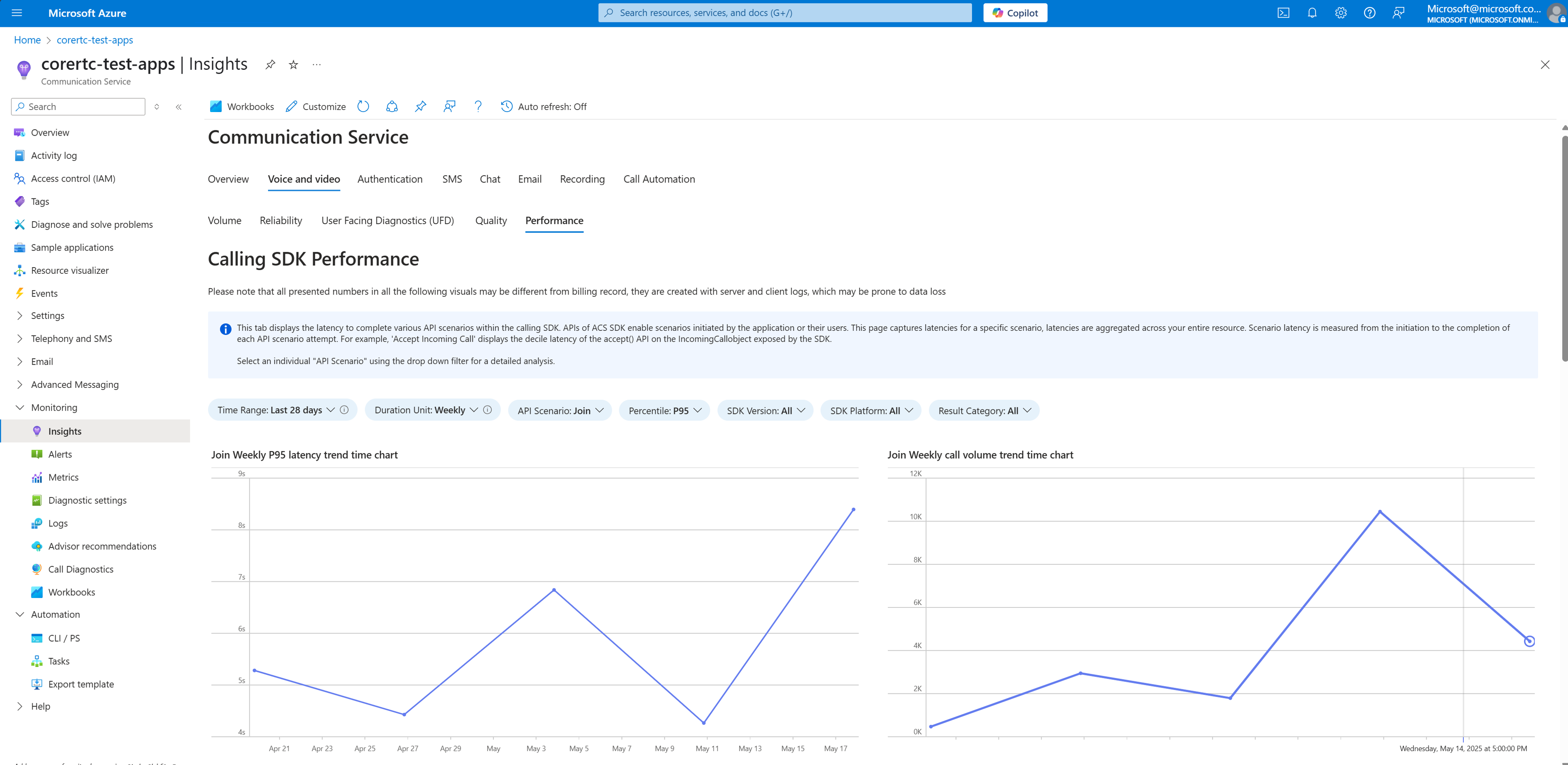1568x765 pixels.
Task: Open the API Scenario dropdown
Action: (560, 411)
